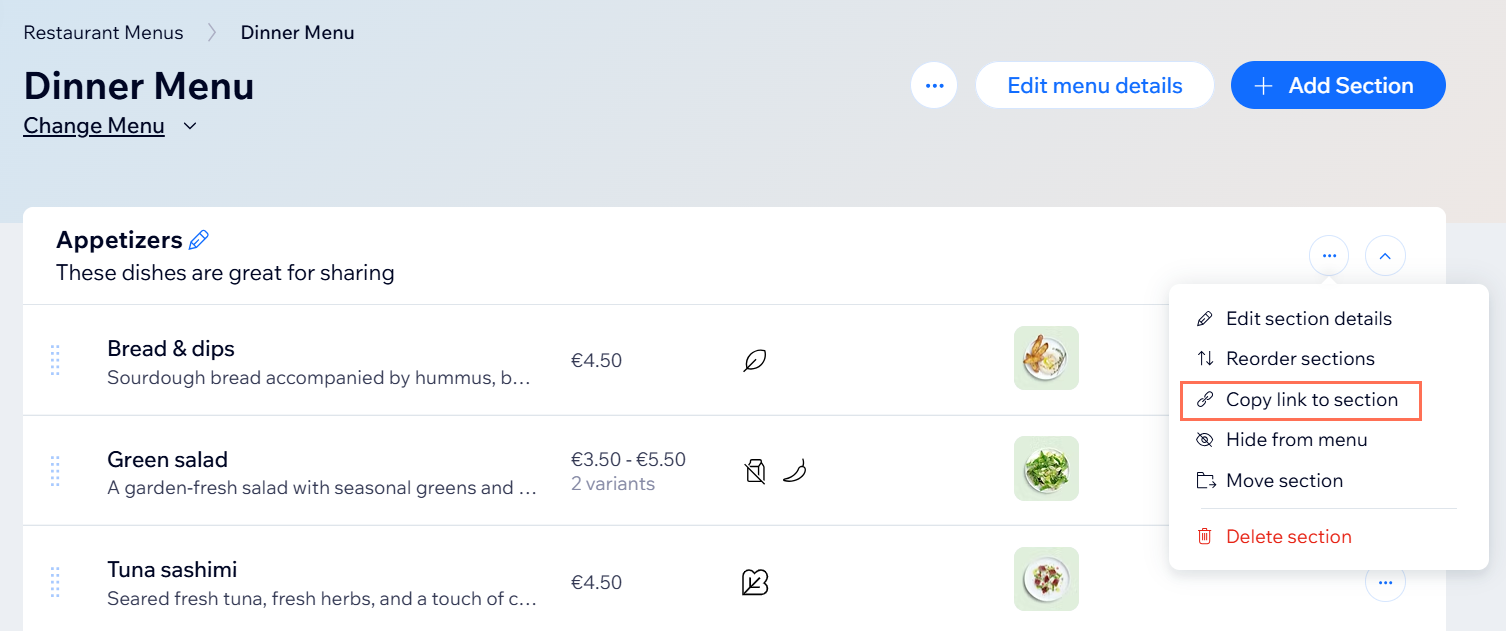Go to Restaurant Menus breadcrumb link

point(104,33)
